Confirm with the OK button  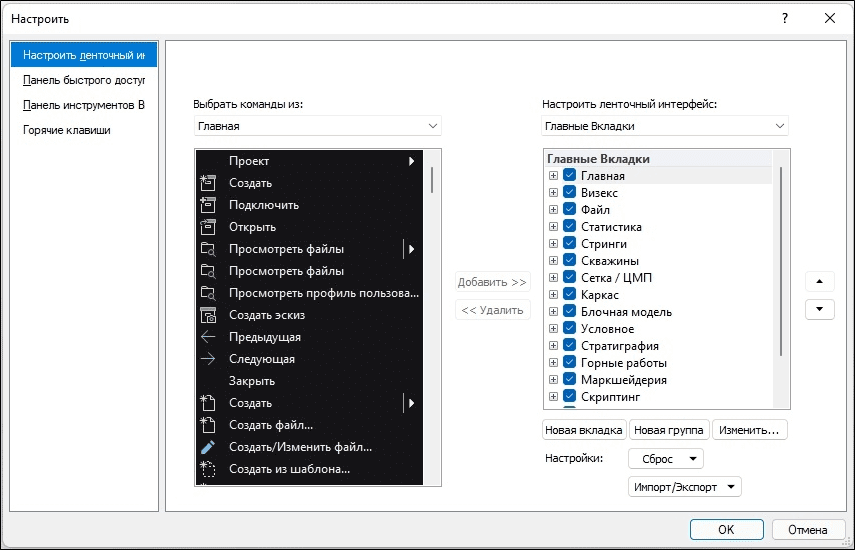click(x=726, y=529)
